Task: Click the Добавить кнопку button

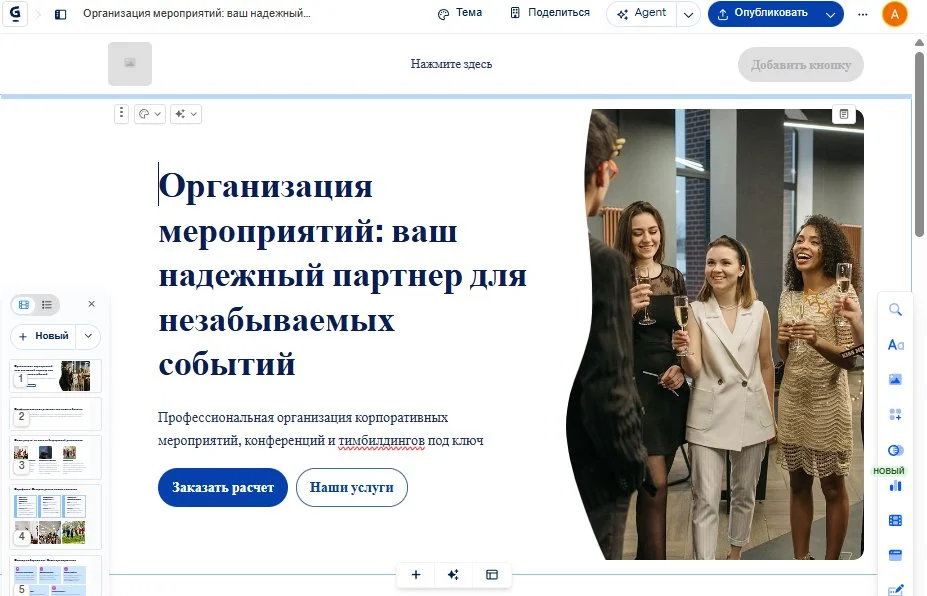Action: (800, 64)
